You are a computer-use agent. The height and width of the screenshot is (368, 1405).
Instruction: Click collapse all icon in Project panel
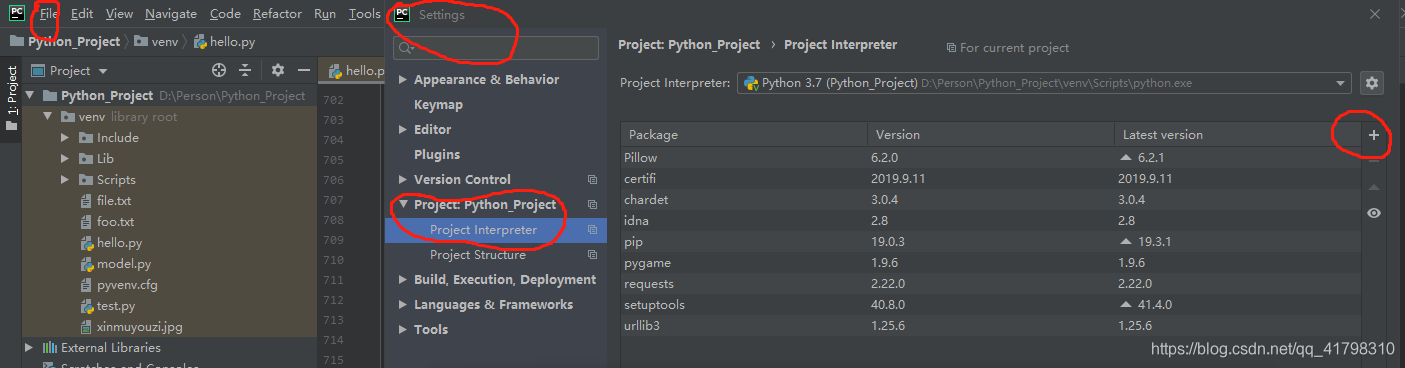click(245, 70)
